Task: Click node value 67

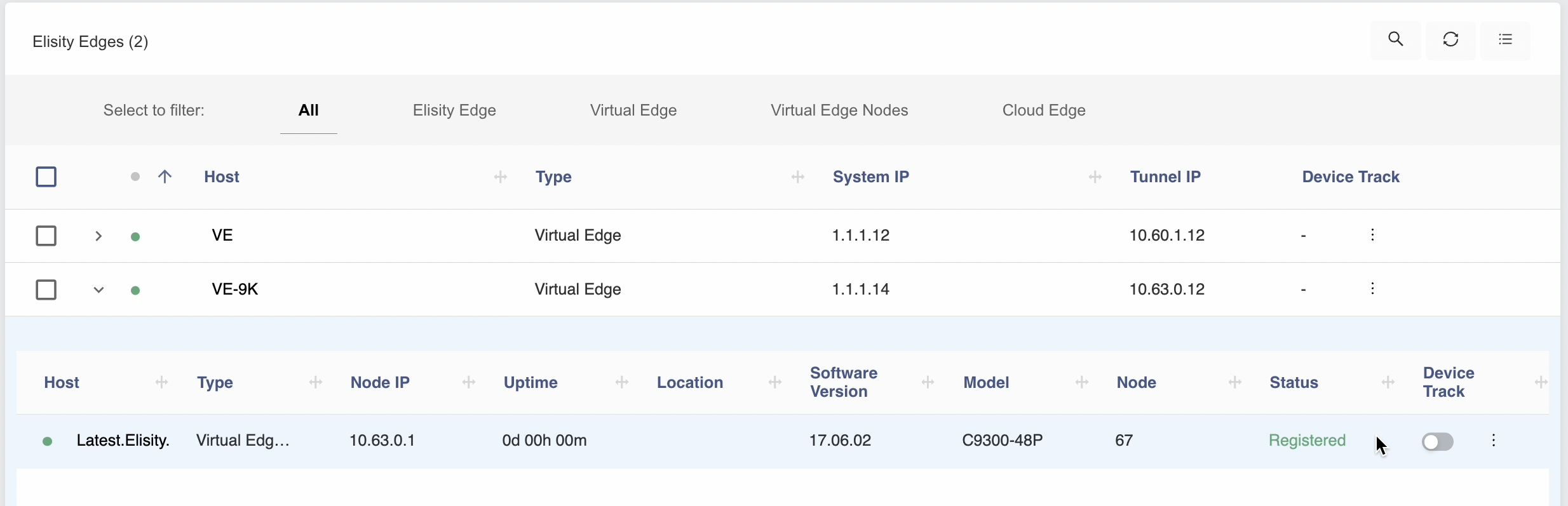Action: click(x=1124, y=440)
